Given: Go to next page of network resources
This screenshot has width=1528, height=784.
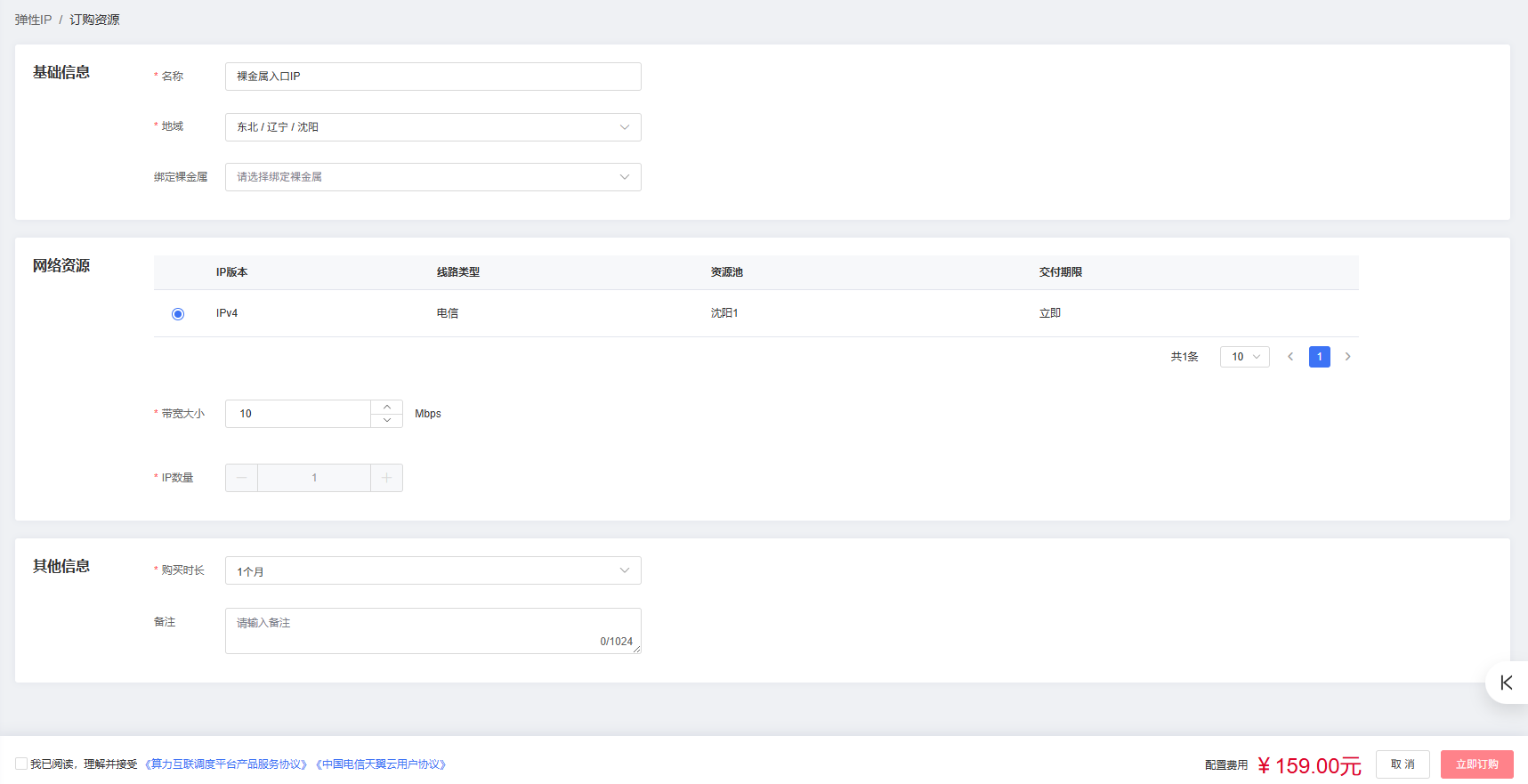Looking at the screenshot, I should tap(1347, 357).
